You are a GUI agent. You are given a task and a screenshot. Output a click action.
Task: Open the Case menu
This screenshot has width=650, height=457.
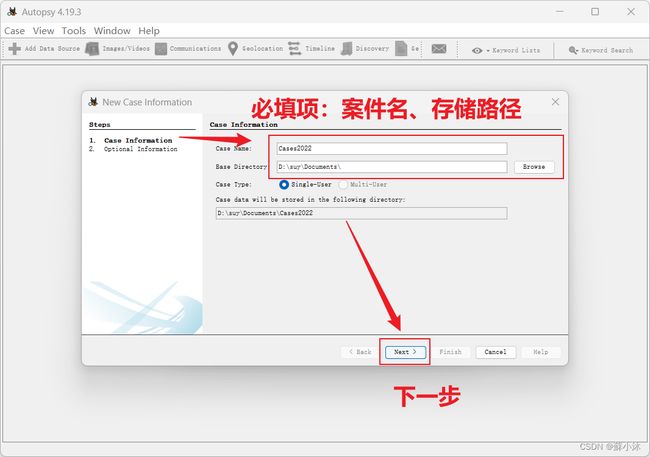[15, 31]
